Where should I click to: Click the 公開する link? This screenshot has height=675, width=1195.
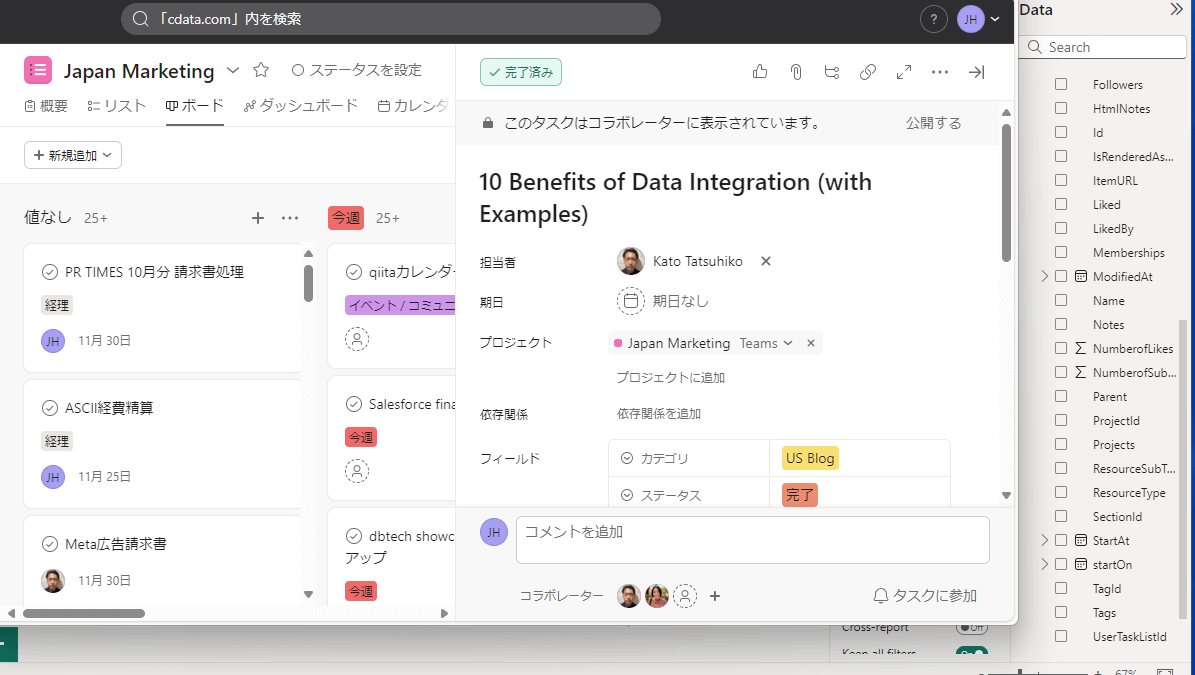(933, 123)
